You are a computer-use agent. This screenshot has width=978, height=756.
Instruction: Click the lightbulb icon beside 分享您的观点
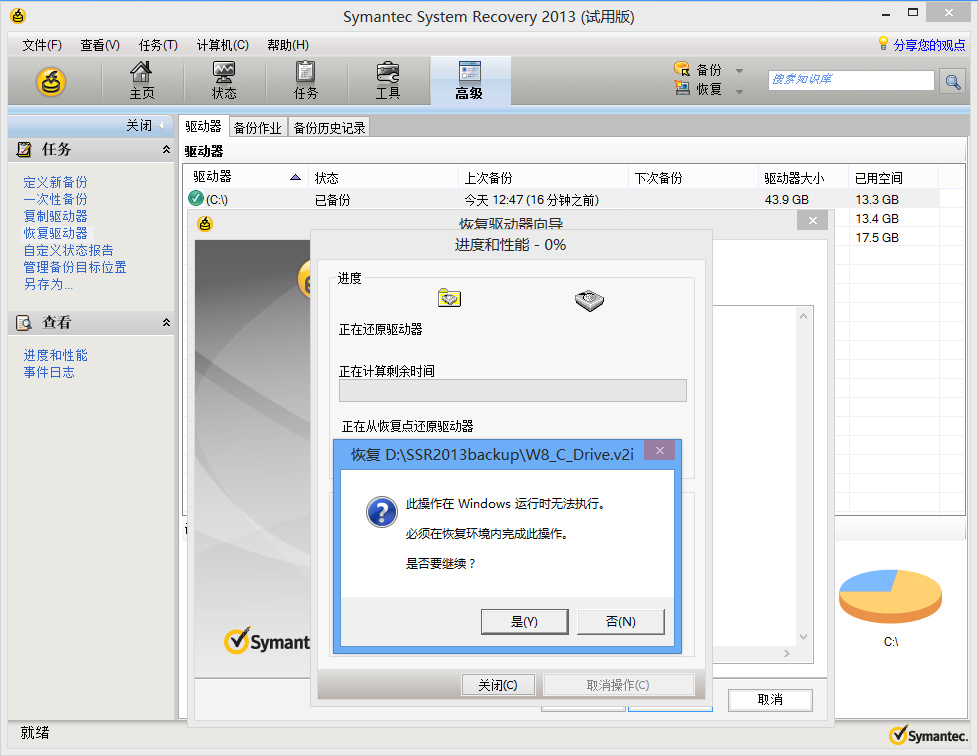[883, 44]
